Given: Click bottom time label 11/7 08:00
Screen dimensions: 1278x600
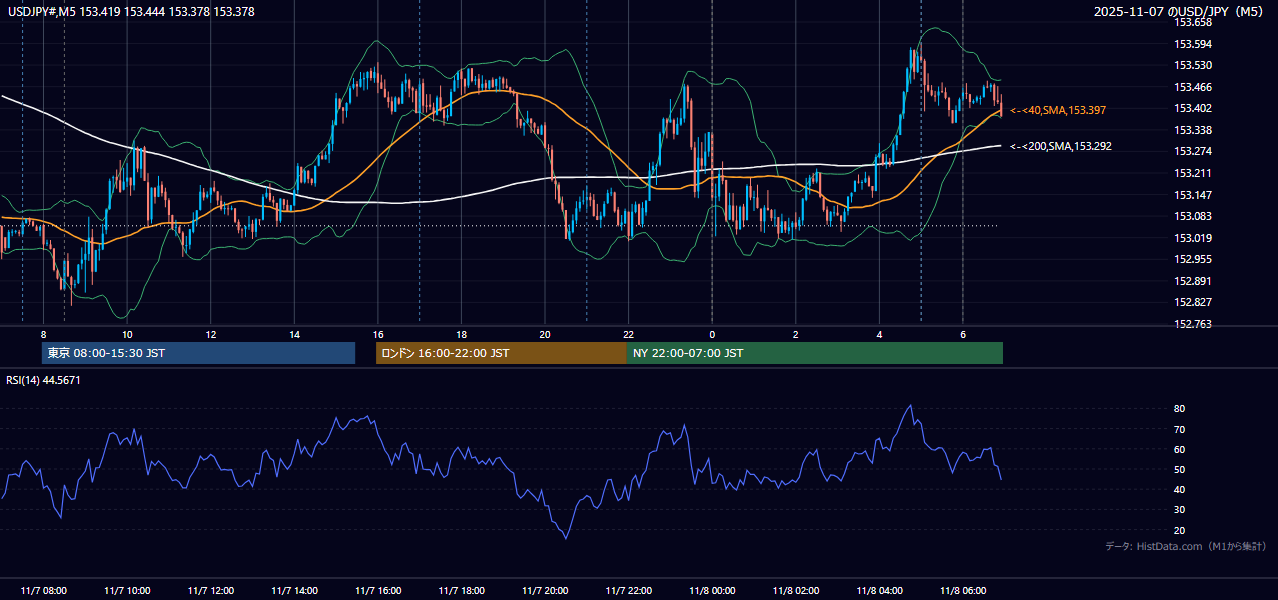Looking at the screenshot, I should 43,590.
